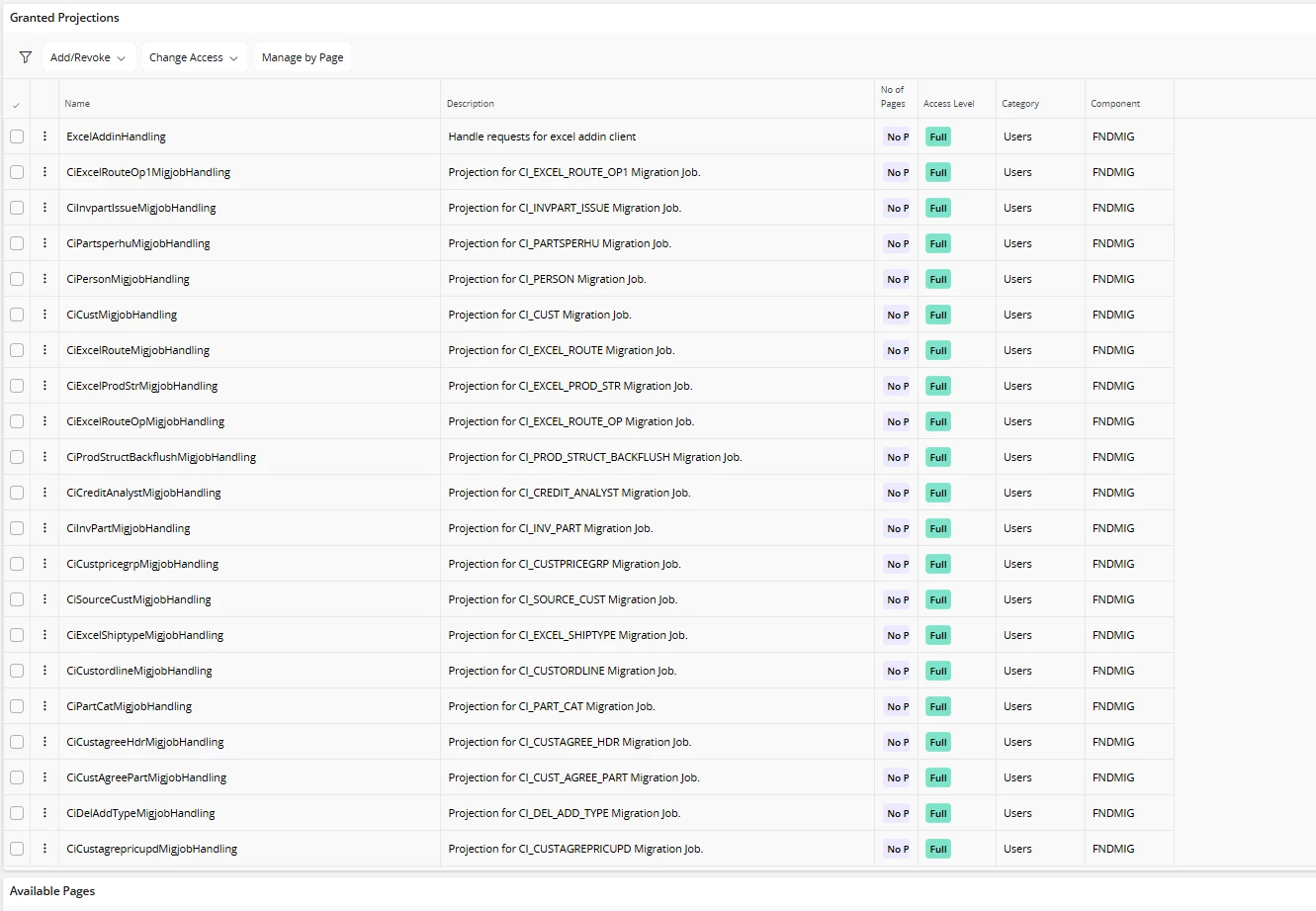Image resolution: width=1316 pixels, height=911 pixels.
Task: Click the Component column header
Action: coord(1115,104)
